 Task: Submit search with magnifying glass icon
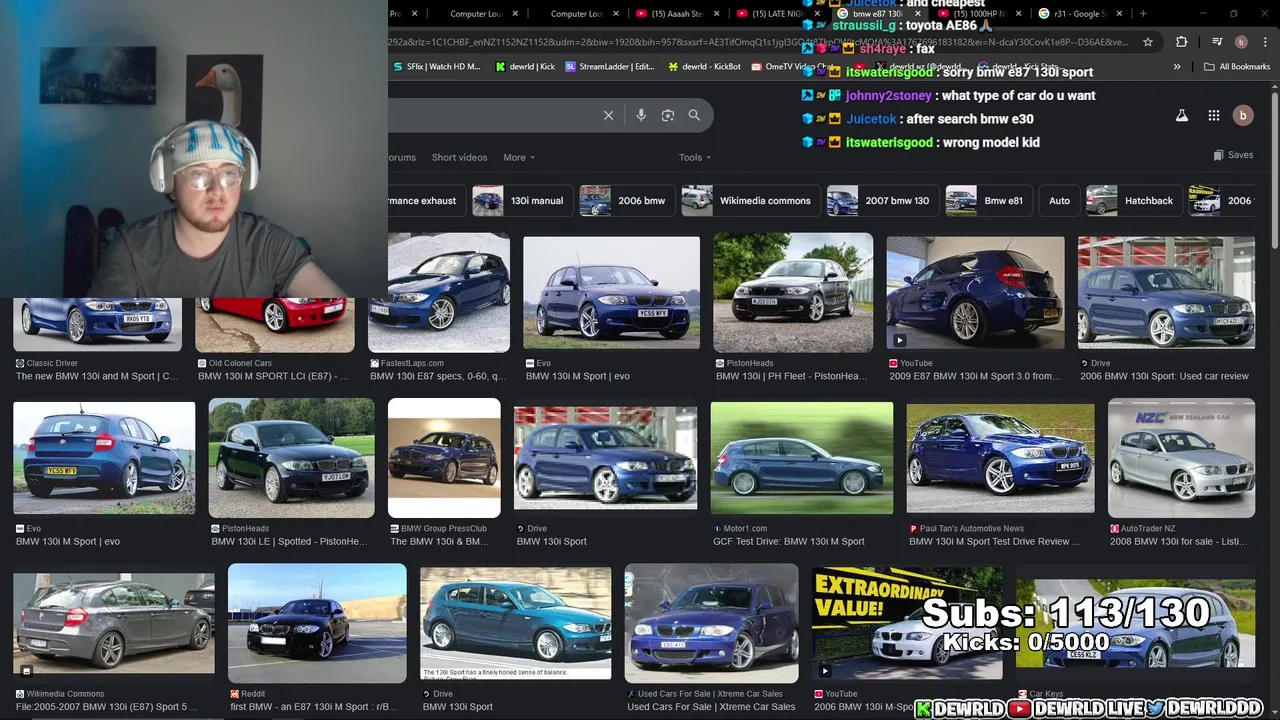pyautogui.click(x=694, y=115)
